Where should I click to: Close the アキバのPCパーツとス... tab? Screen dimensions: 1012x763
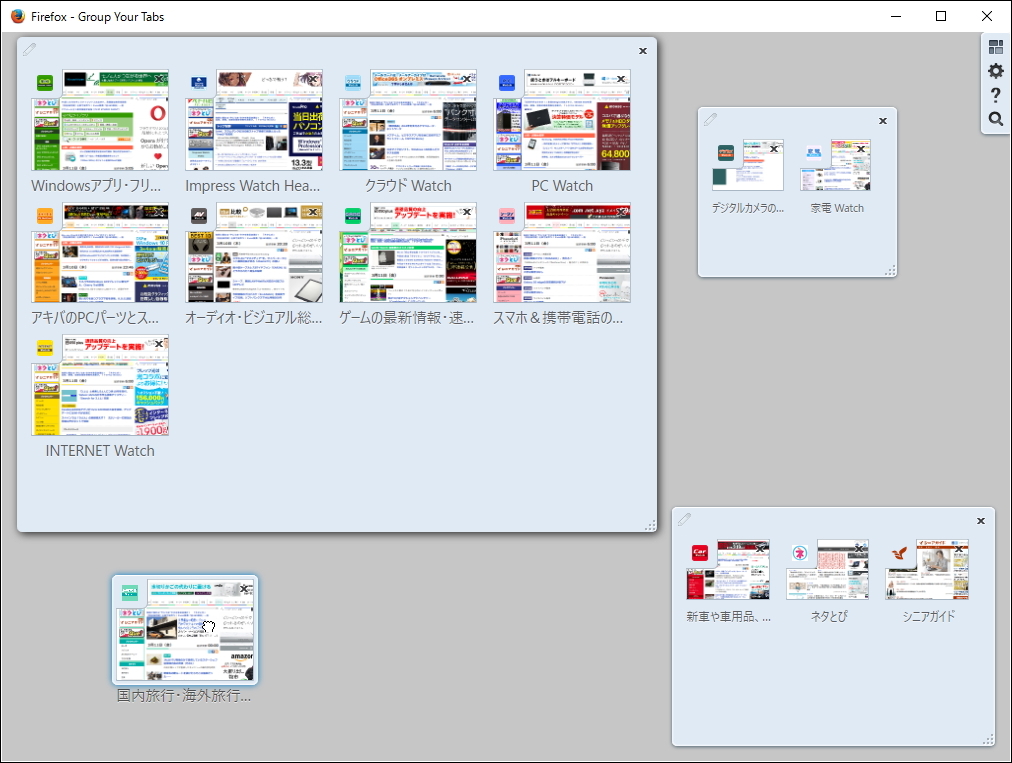[159, 212]
